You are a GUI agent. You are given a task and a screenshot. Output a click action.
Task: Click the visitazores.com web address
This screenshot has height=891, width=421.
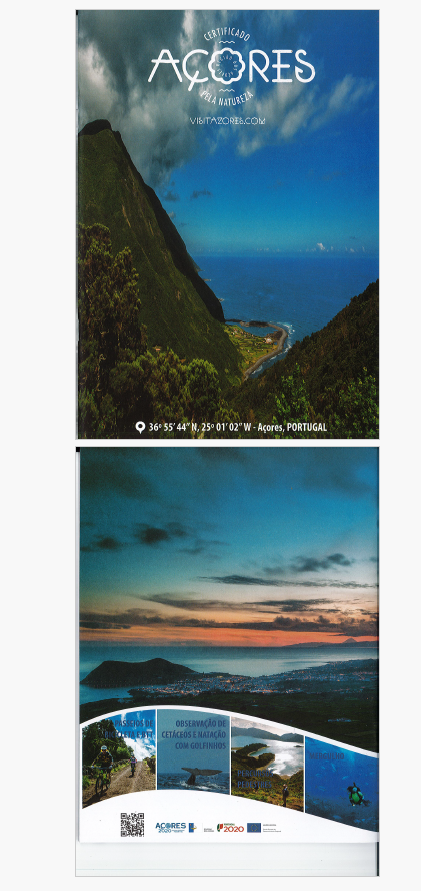(227, 121)
